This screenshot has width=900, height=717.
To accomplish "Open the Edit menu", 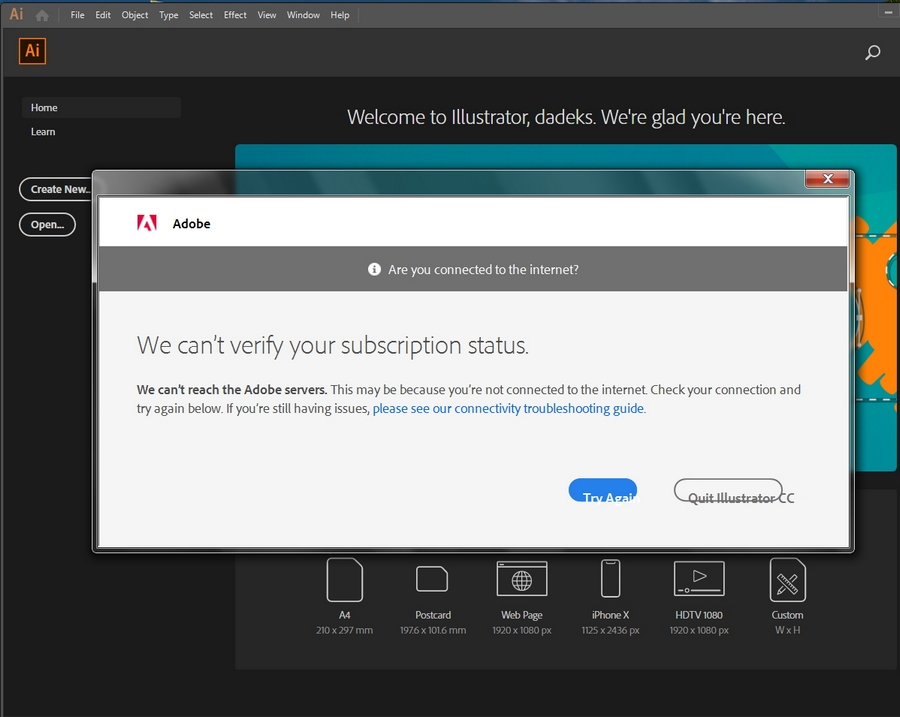I will (x=103, y=15).
